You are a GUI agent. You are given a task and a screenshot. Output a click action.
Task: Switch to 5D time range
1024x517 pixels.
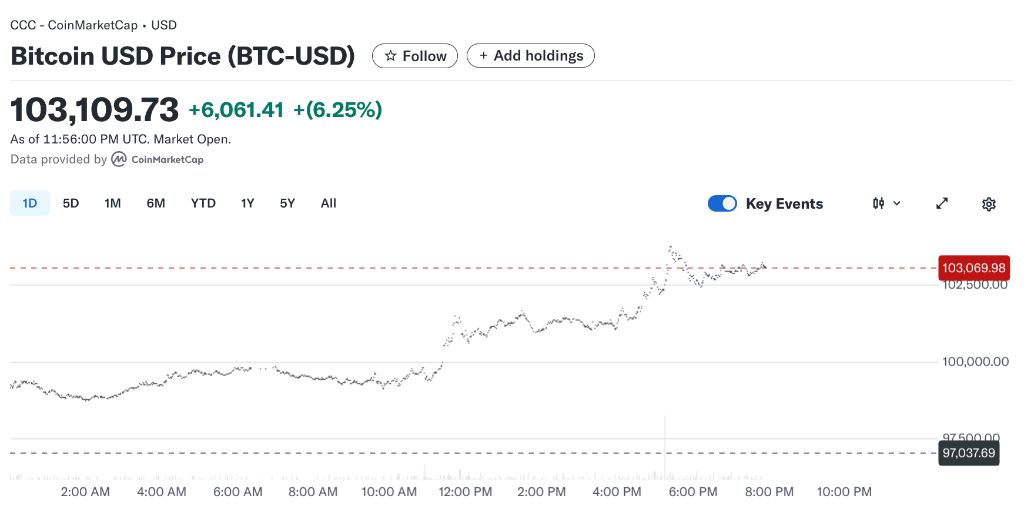(71, 204)
